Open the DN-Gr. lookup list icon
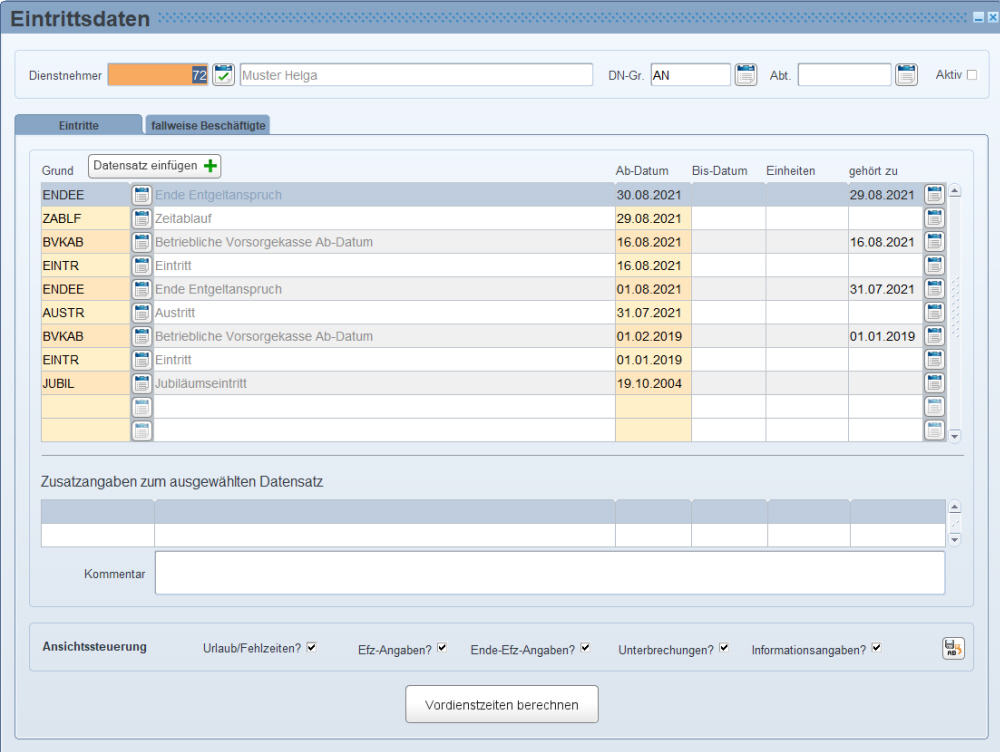 point(746,75)
